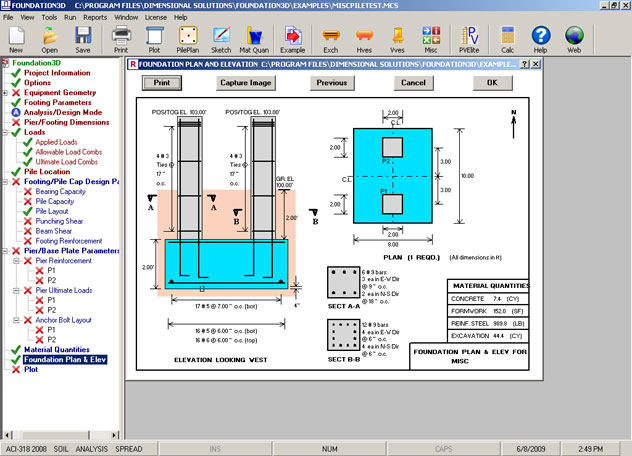
Task: Click the Capture Image button
Action: (x=245, y=83)
